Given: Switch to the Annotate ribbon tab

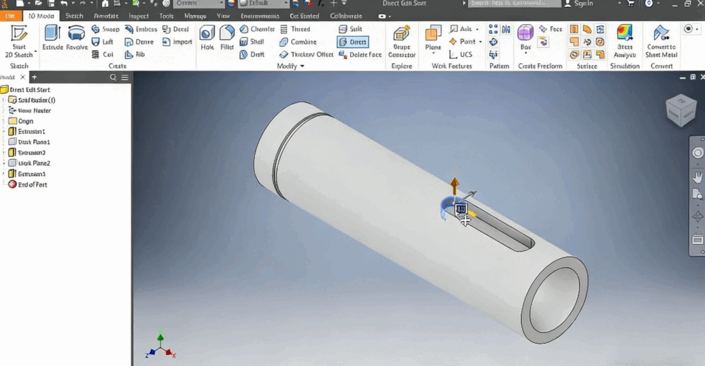Looking at the screenshot, I should [x=106, y=16].
